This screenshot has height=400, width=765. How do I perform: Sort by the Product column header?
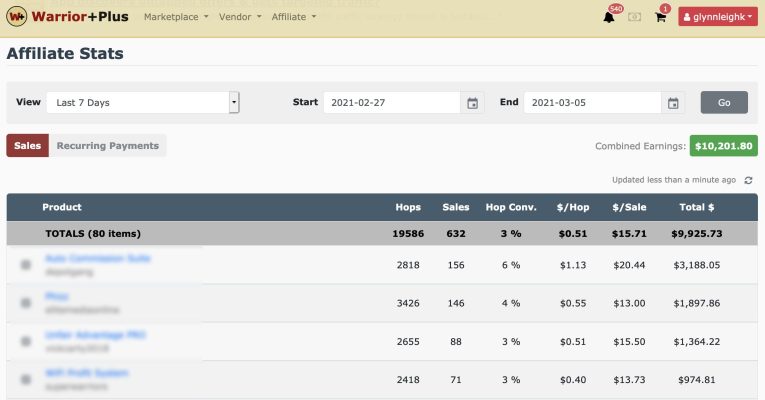pyautogui.click(x=62, y=207)
